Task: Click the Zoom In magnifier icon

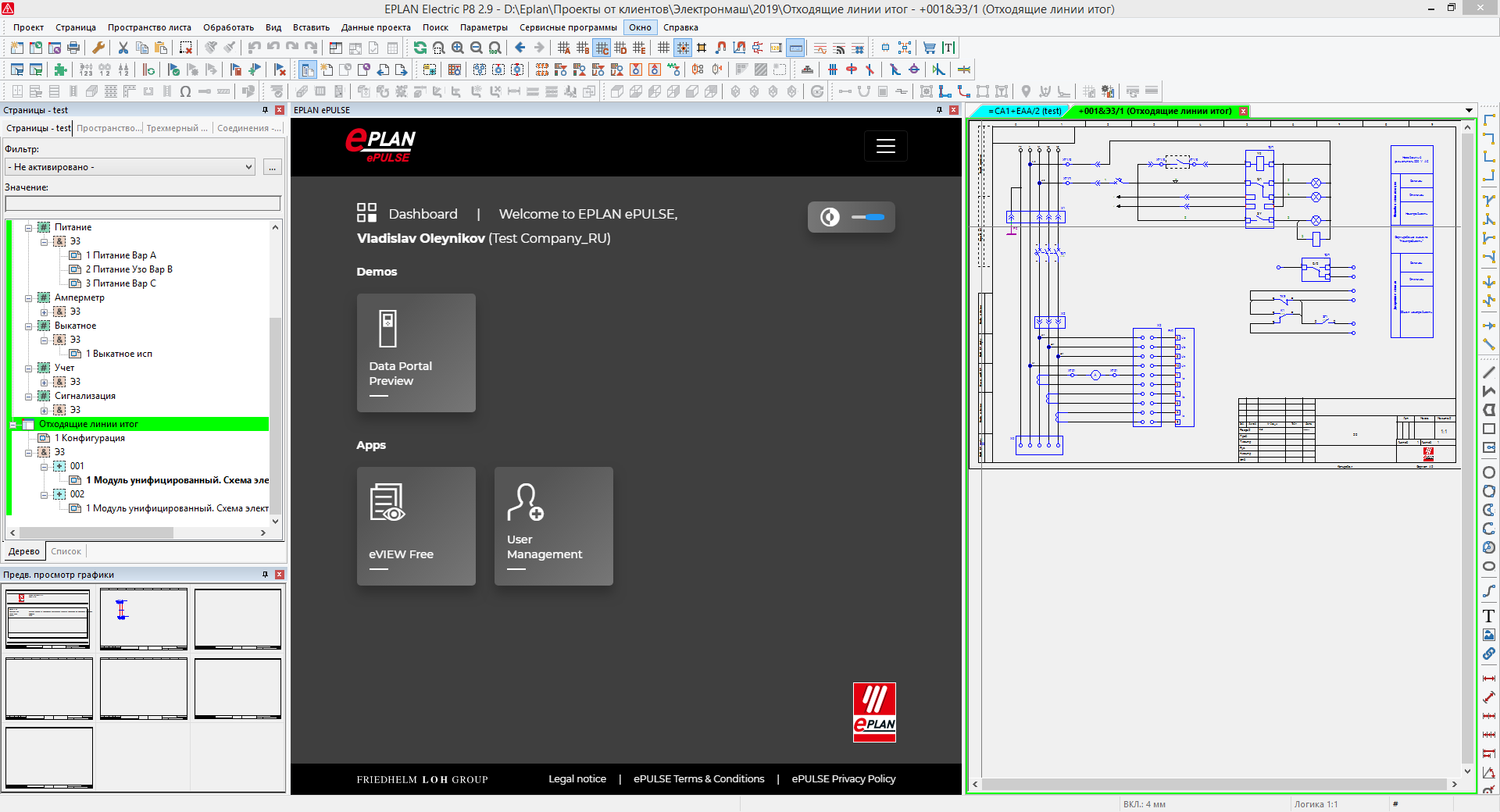Action: [458, 48]
